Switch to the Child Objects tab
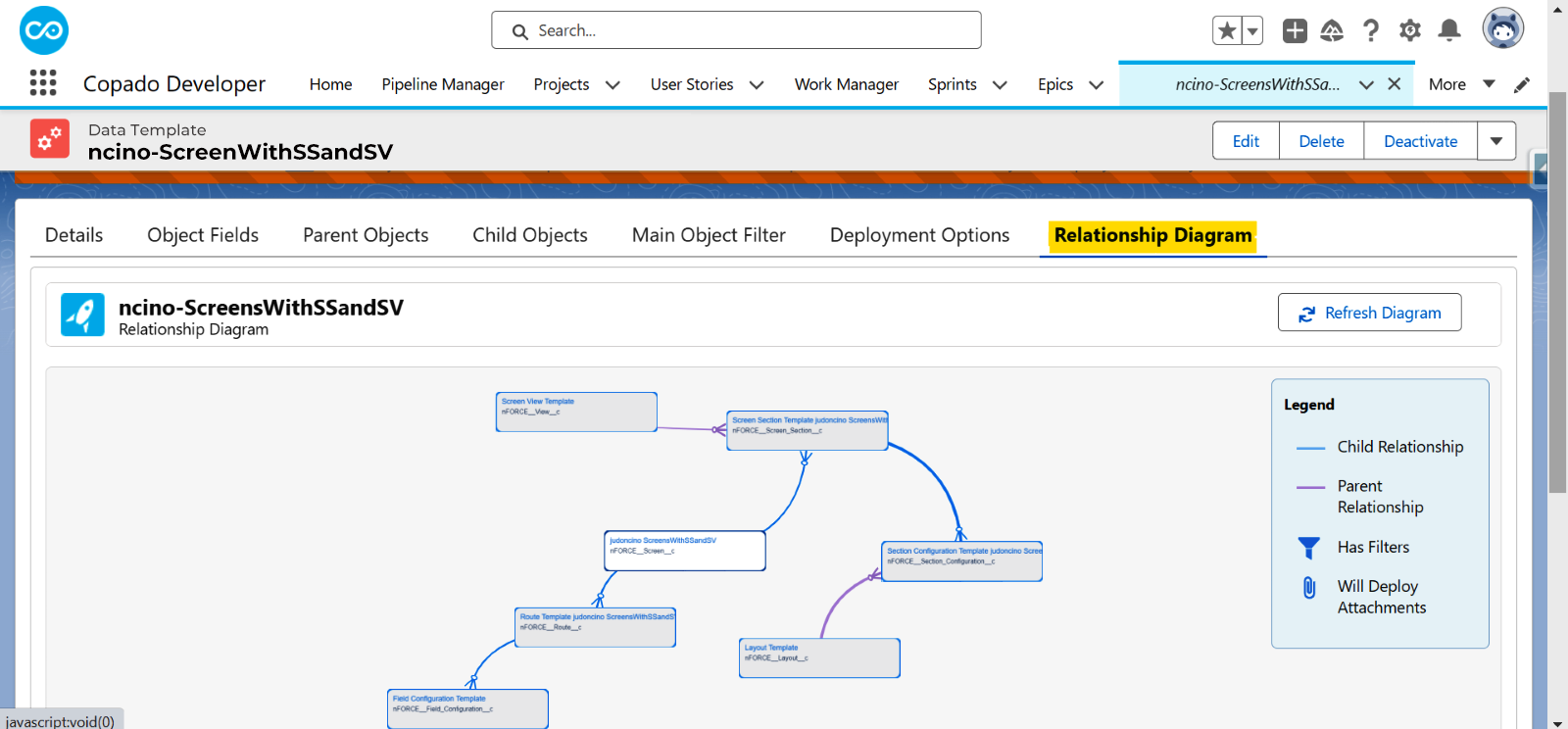Viewport: 1568px width, 729px height. pyautogui.click(x=530, y=235)
